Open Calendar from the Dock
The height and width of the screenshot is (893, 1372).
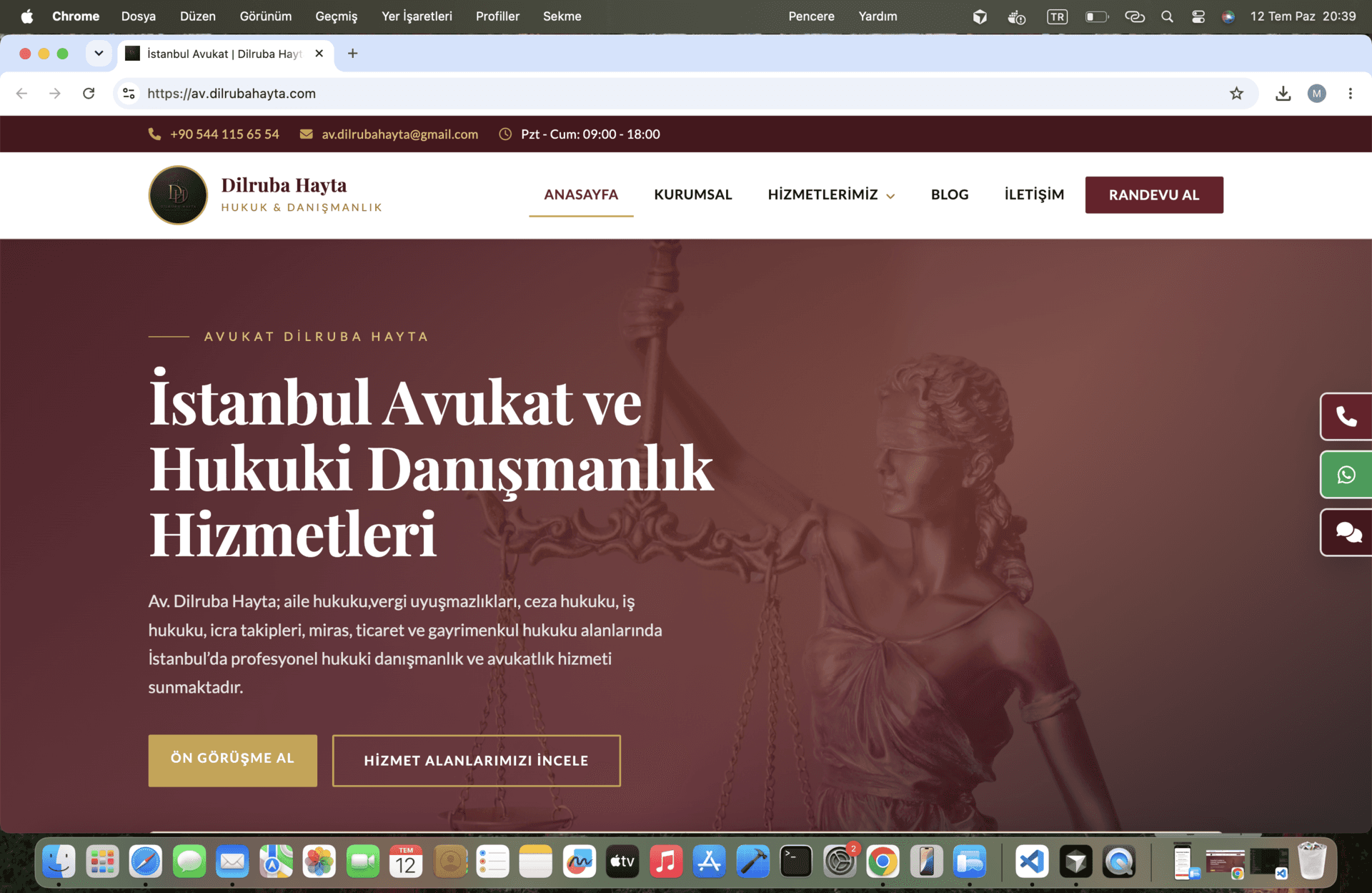406,862
